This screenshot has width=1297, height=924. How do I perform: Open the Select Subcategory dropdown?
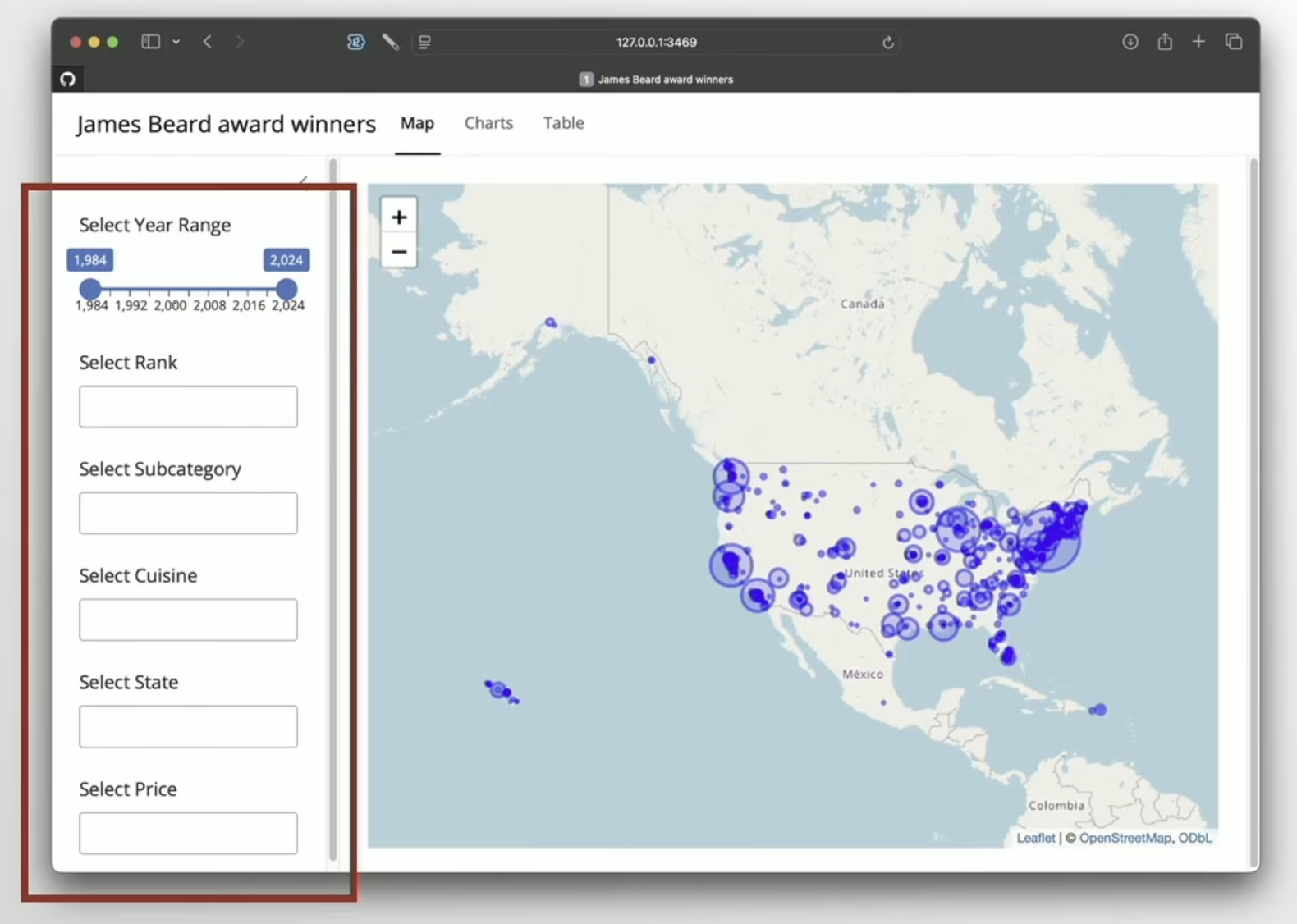pyautogui.click(x=188, y=513)
